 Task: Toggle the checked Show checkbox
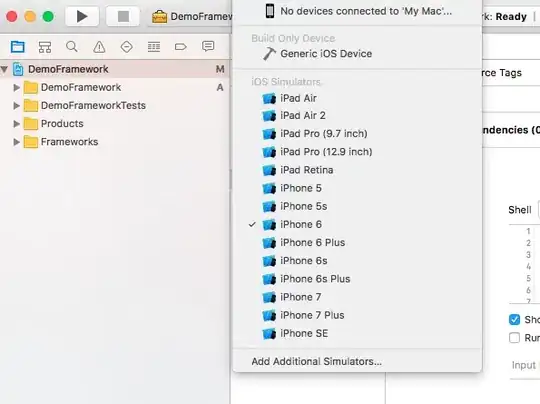pos(515,319)
